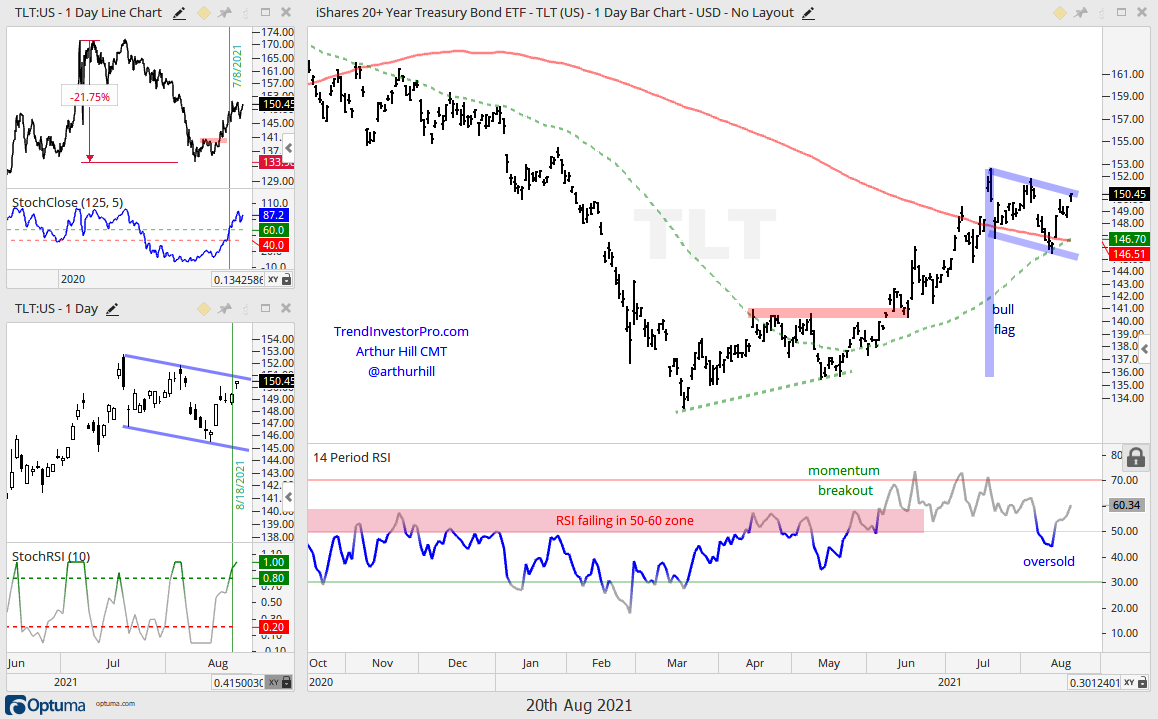Click iShares 20+ Year Treasury Bond ETF title
Viewport: 1158px width, 719px height.
[x=555, y=13]
